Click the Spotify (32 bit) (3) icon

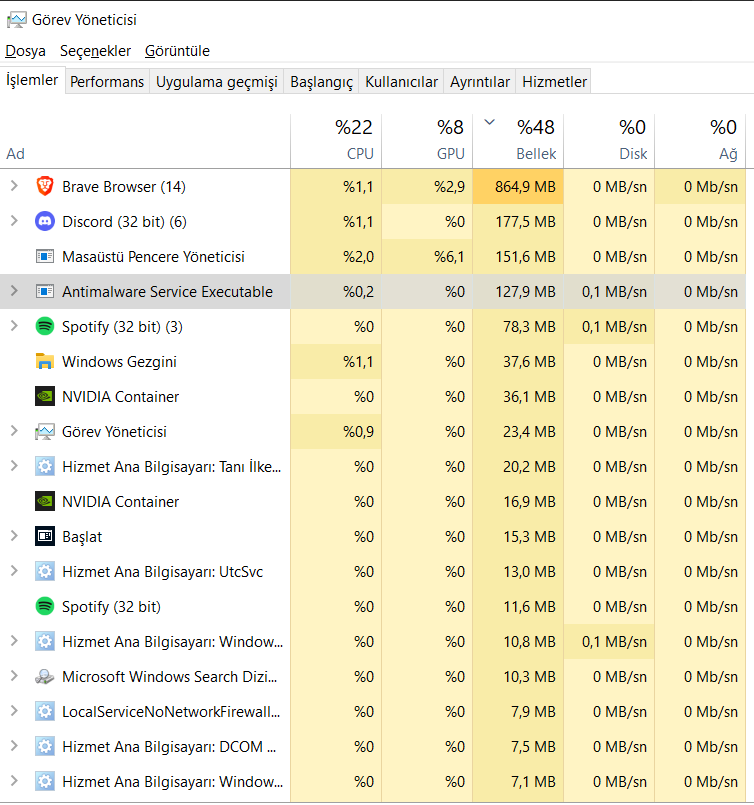point(45,327)
